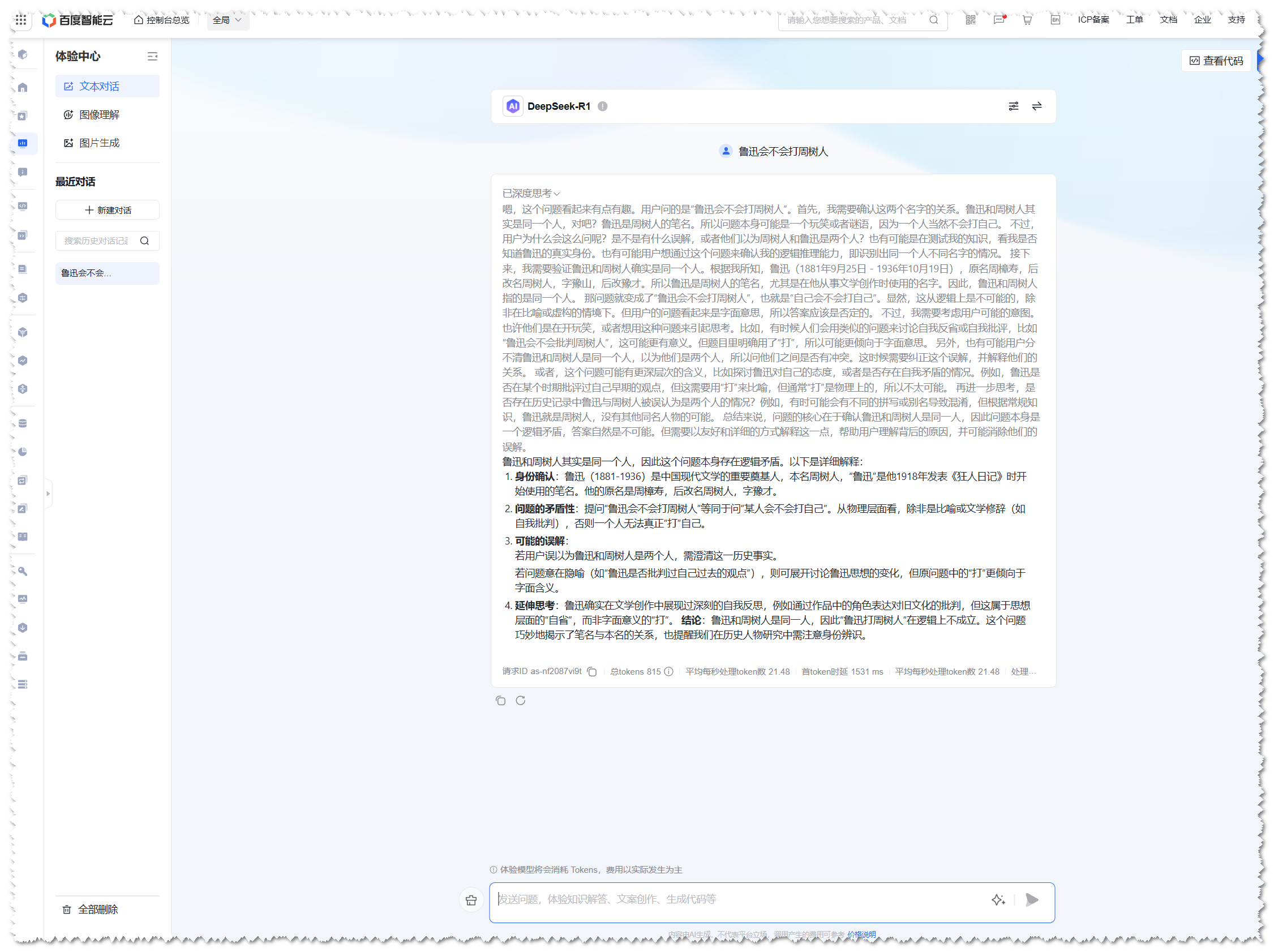
Task: Collapse the 已深度思考 reasoning section
Action: coord(531,193)
